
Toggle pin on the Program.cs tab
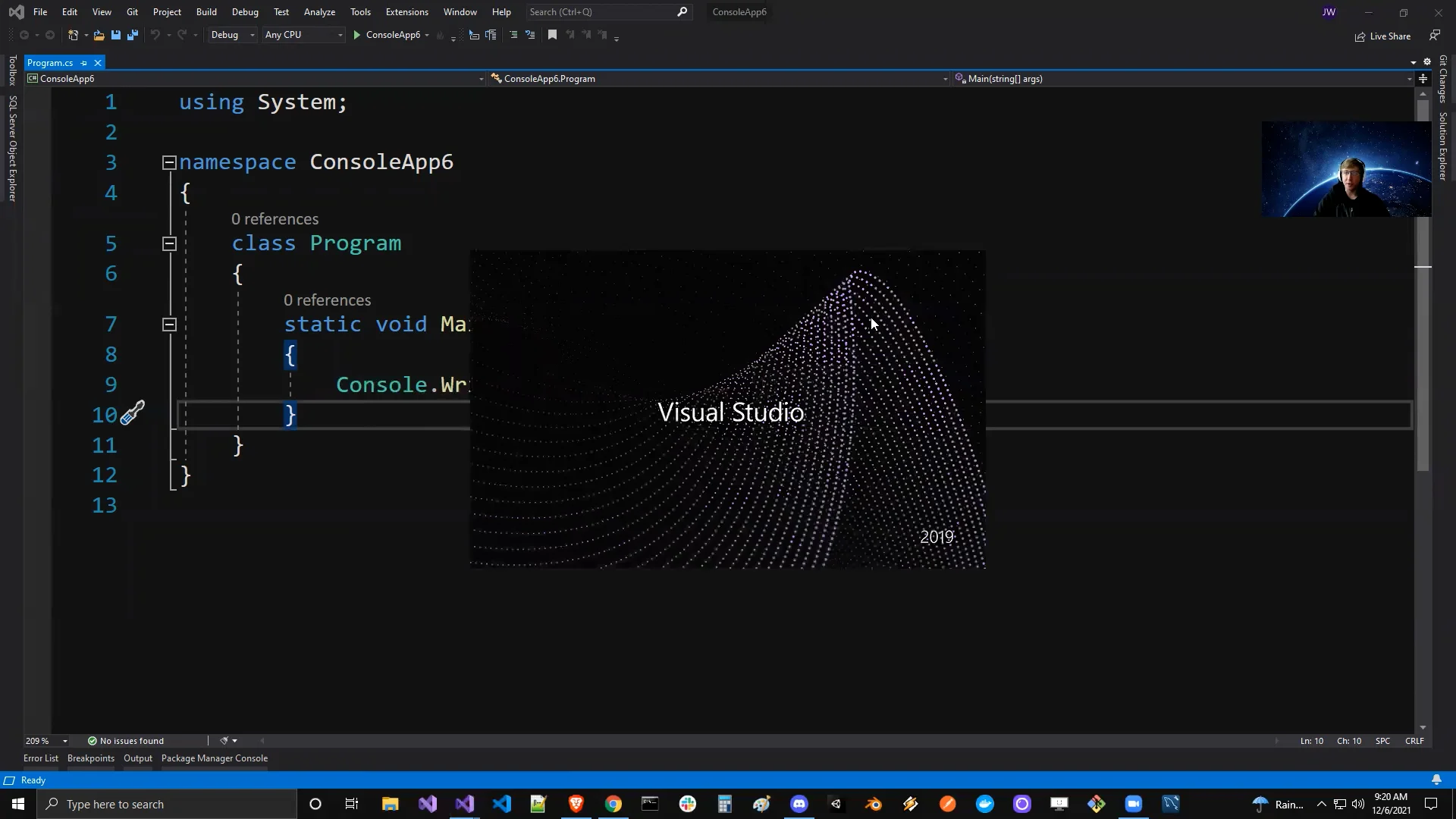pos(84,63)
